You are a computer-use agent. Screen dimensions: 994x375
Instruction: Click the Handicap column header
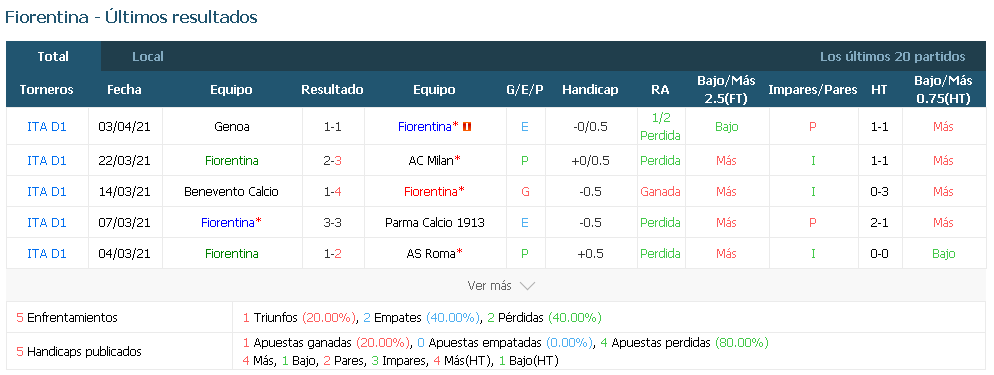coord(590,90)
